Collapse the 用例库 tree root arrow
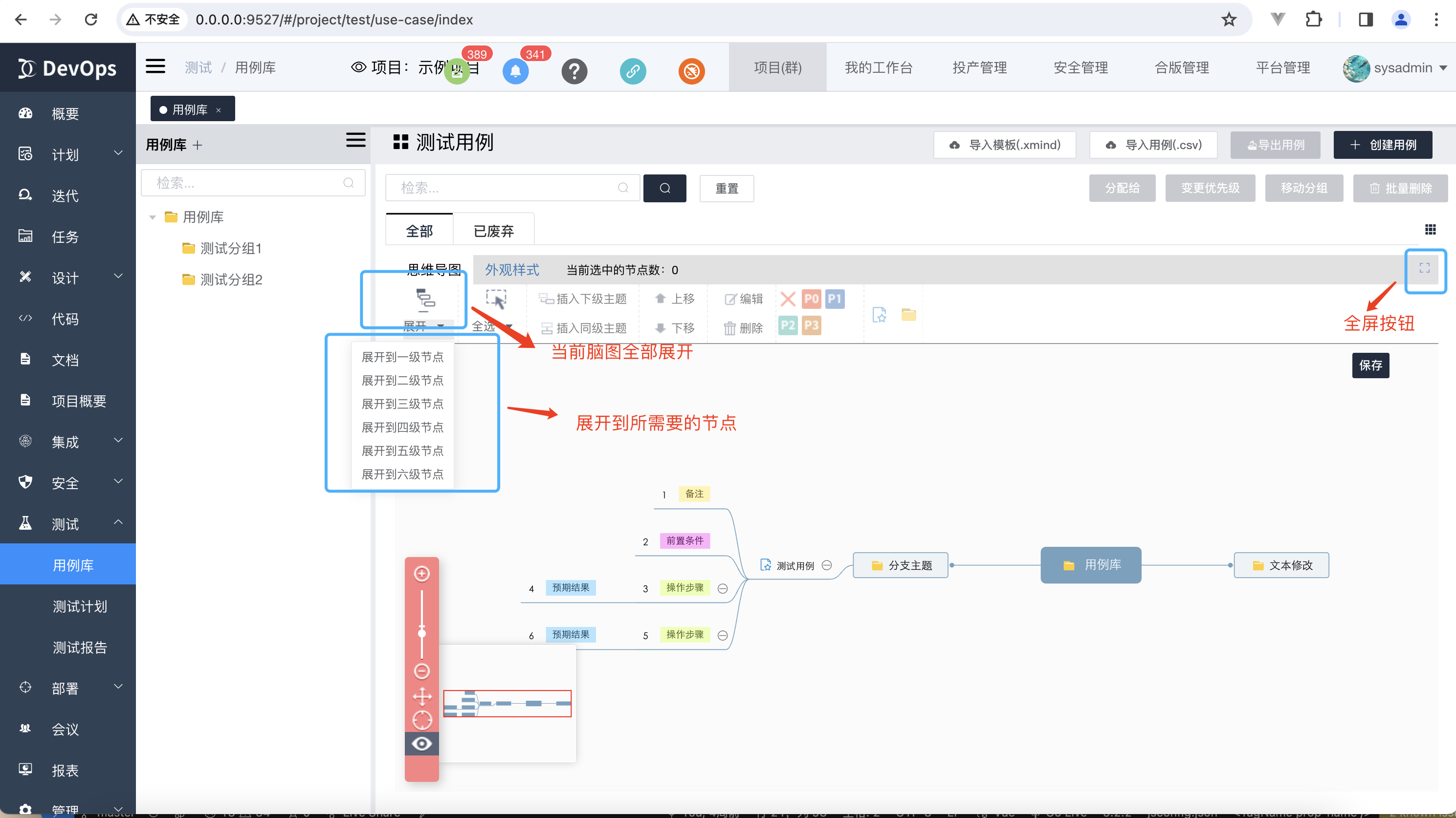This screenshot has height=818, width=1456. [x=152, y=217]
